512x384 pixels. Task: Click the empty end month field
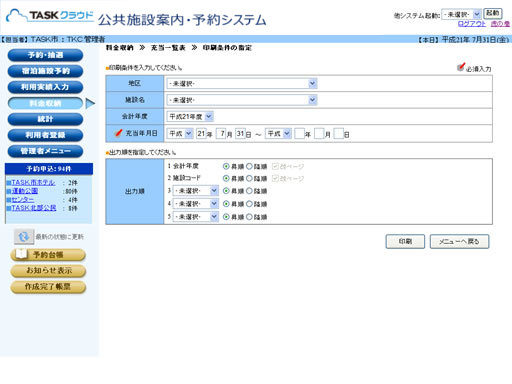click(x=319, y=134)
